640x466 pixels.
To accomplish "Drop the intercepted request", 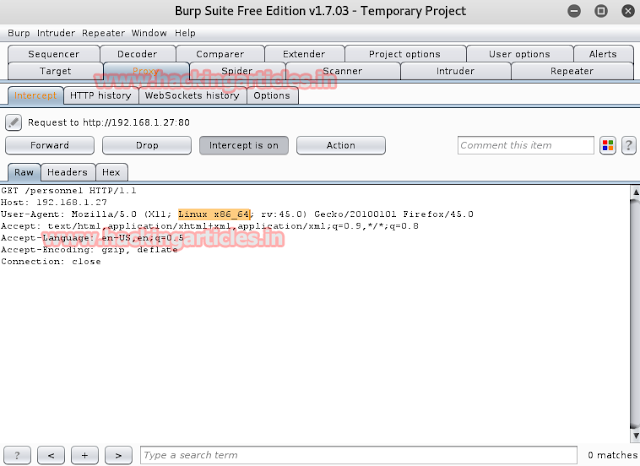I will point(147,146).
